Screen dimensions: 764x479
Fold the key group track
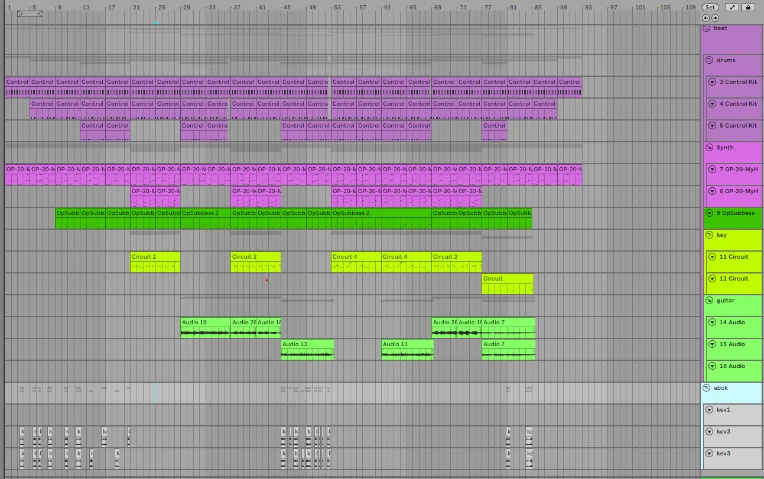708,235
